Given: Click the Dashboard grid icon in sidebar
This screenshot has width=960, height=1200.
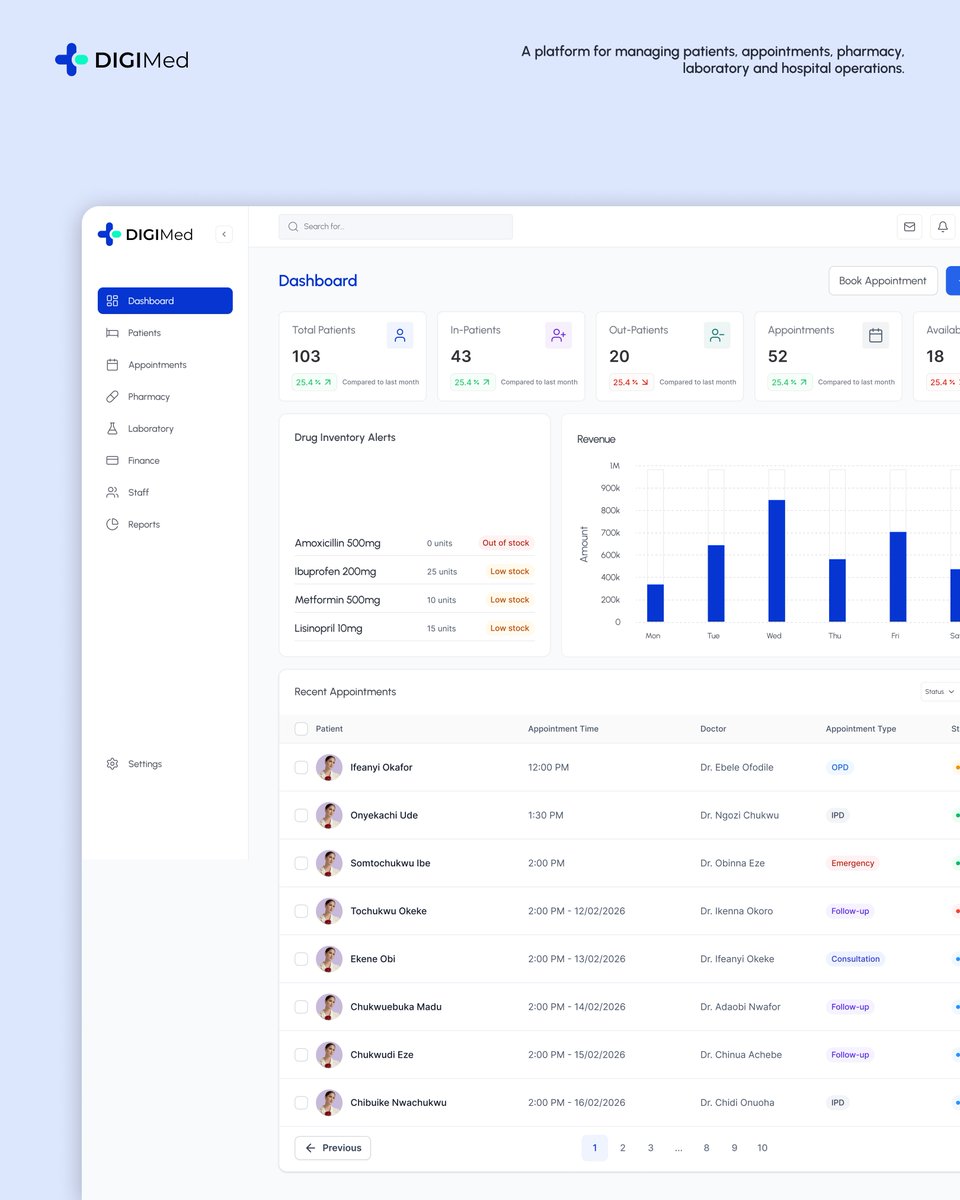Looking at the screenshot, I should pyautogui.click(x=112, y=301).
